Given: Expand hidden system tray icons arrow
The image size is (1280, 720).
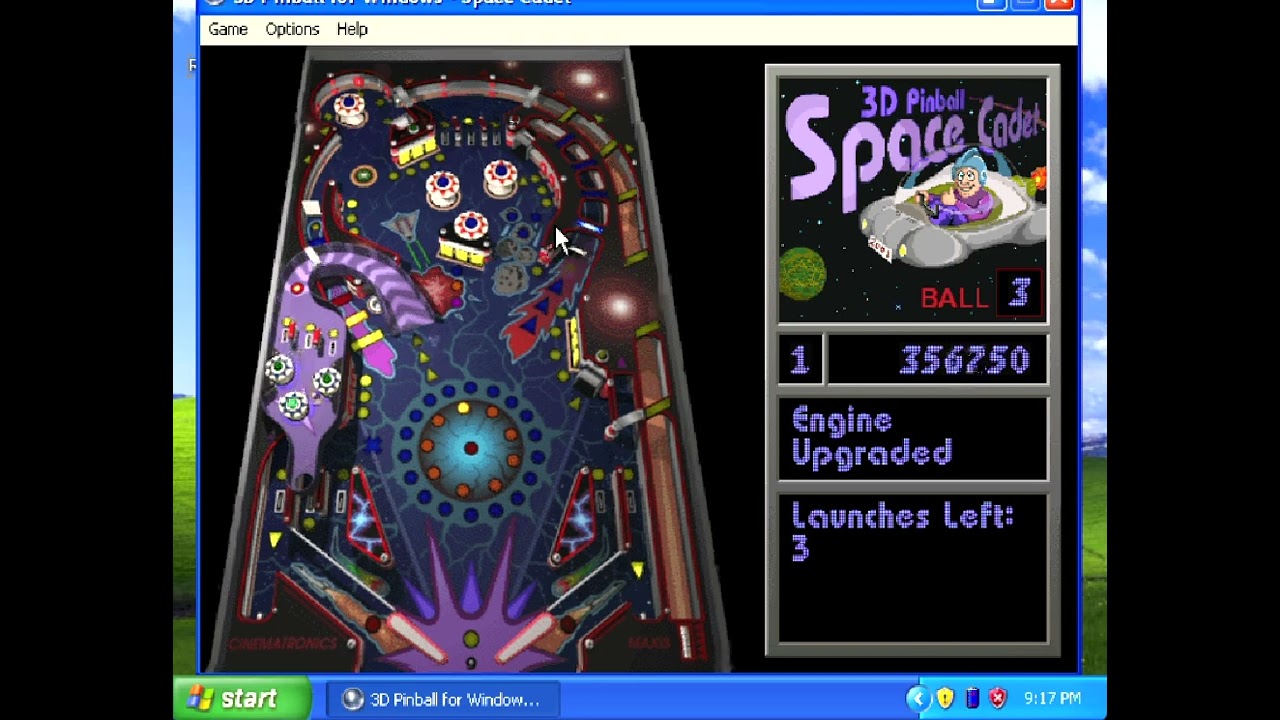Looking at the screenshot, I should 919,698.
